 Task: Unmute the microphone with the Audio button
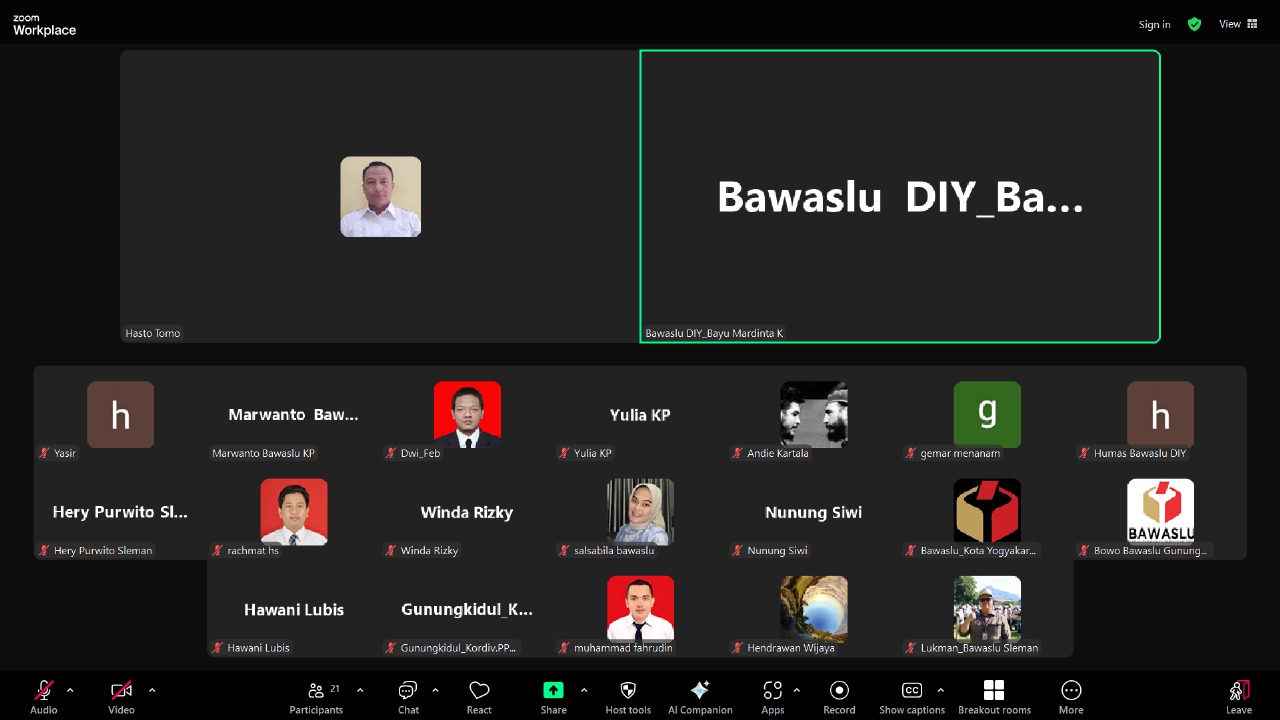click(x=44, y=696)
